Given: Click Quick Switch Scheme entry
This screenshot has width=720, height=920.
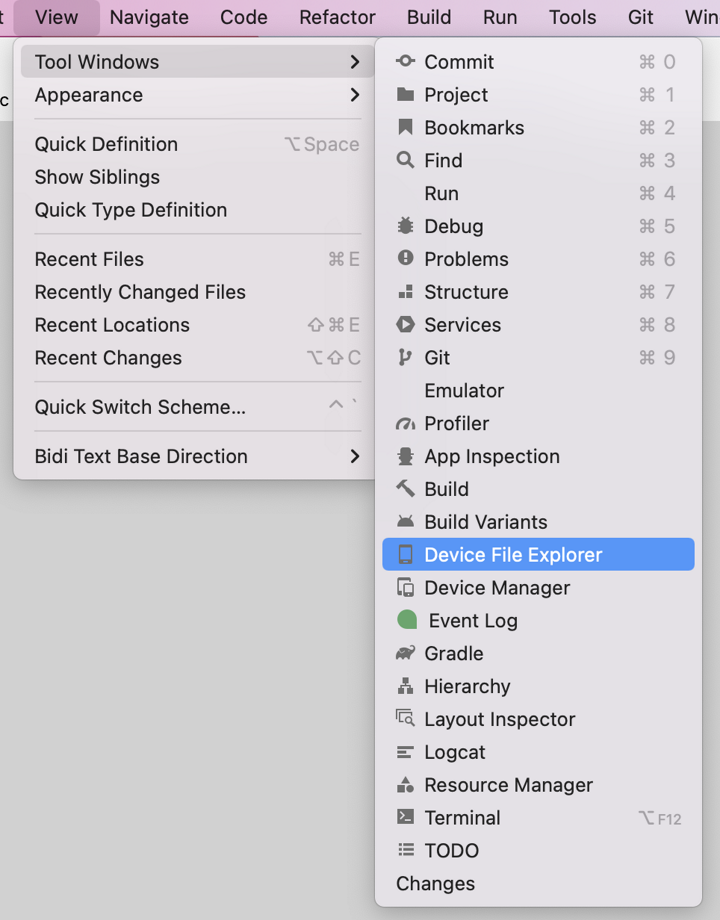Looking at the screenshot, I should 137,407.
